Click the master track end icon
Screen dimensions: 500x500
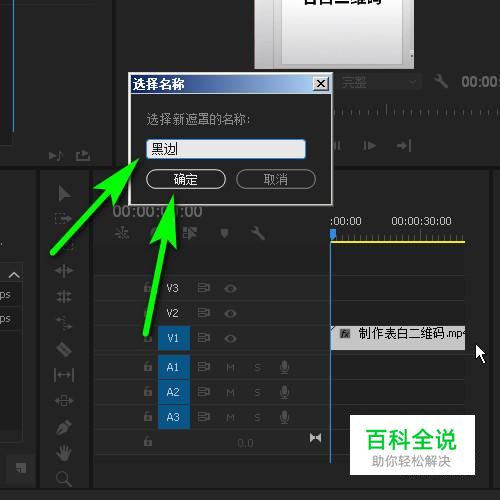(315, 437)
